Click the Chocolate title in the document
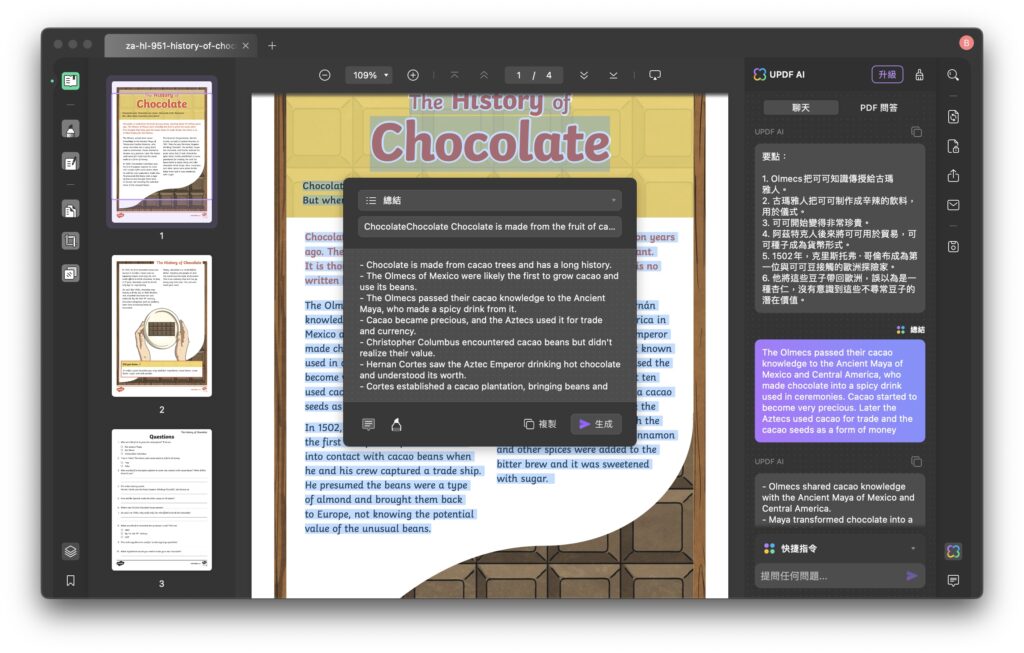Image resolution: width=1024 pixels, height=653 pixels. tap(490, 142)
